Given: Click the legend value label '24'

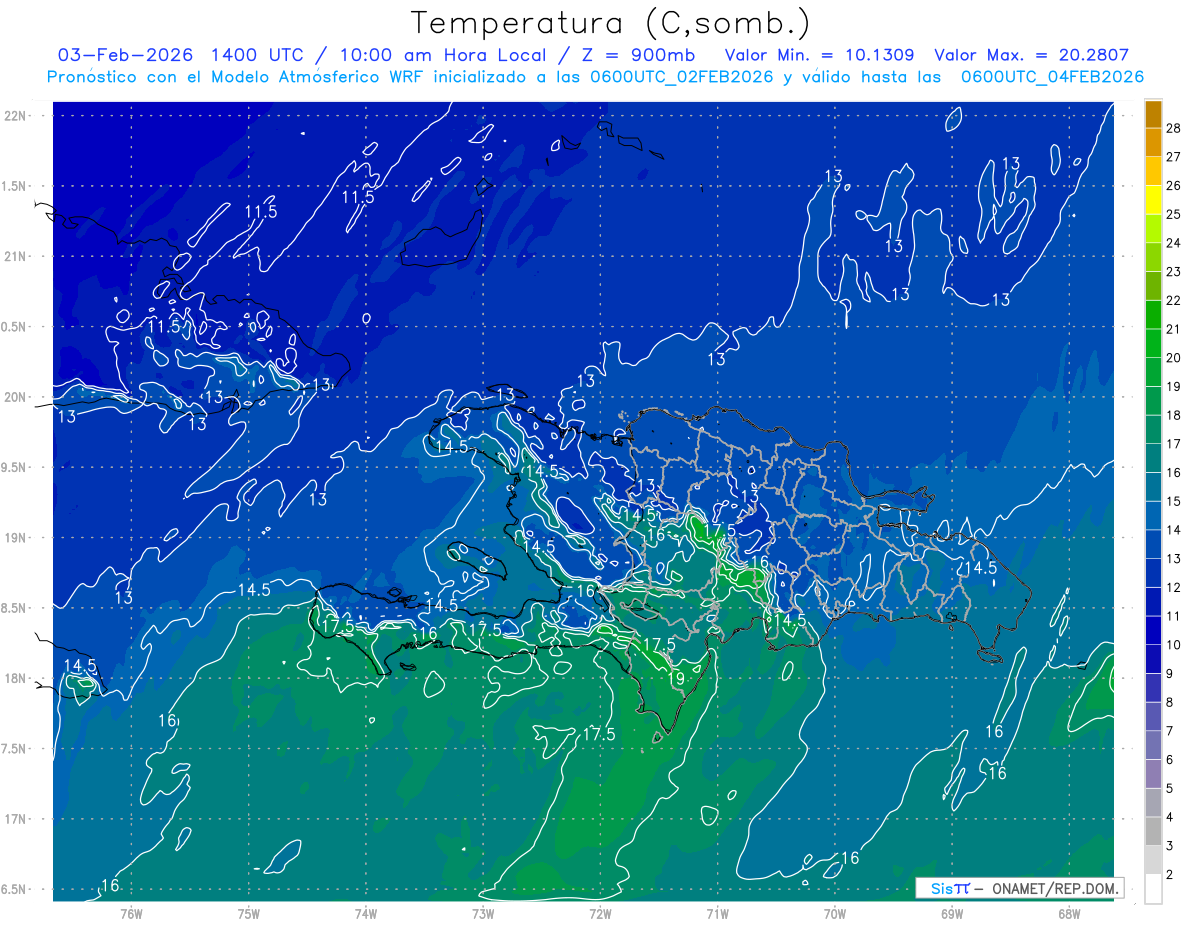Looking at the screenshot, I should click(1174, 243).
